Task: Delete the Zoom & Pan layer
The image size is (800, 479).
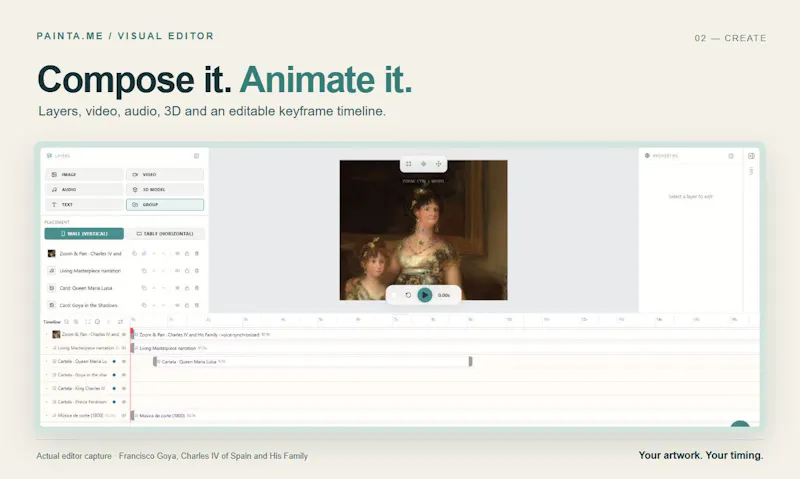Action: click(x=196, y=254)
